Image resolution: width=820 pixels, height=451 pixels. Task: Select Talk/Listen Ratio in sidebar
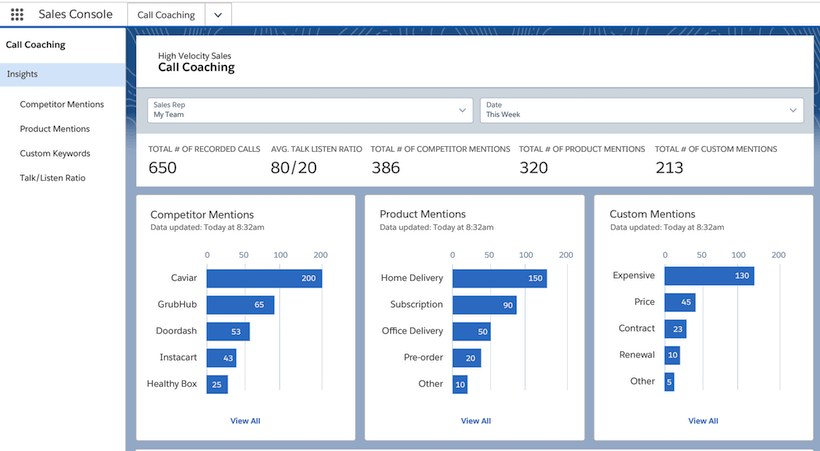point(52,178)
